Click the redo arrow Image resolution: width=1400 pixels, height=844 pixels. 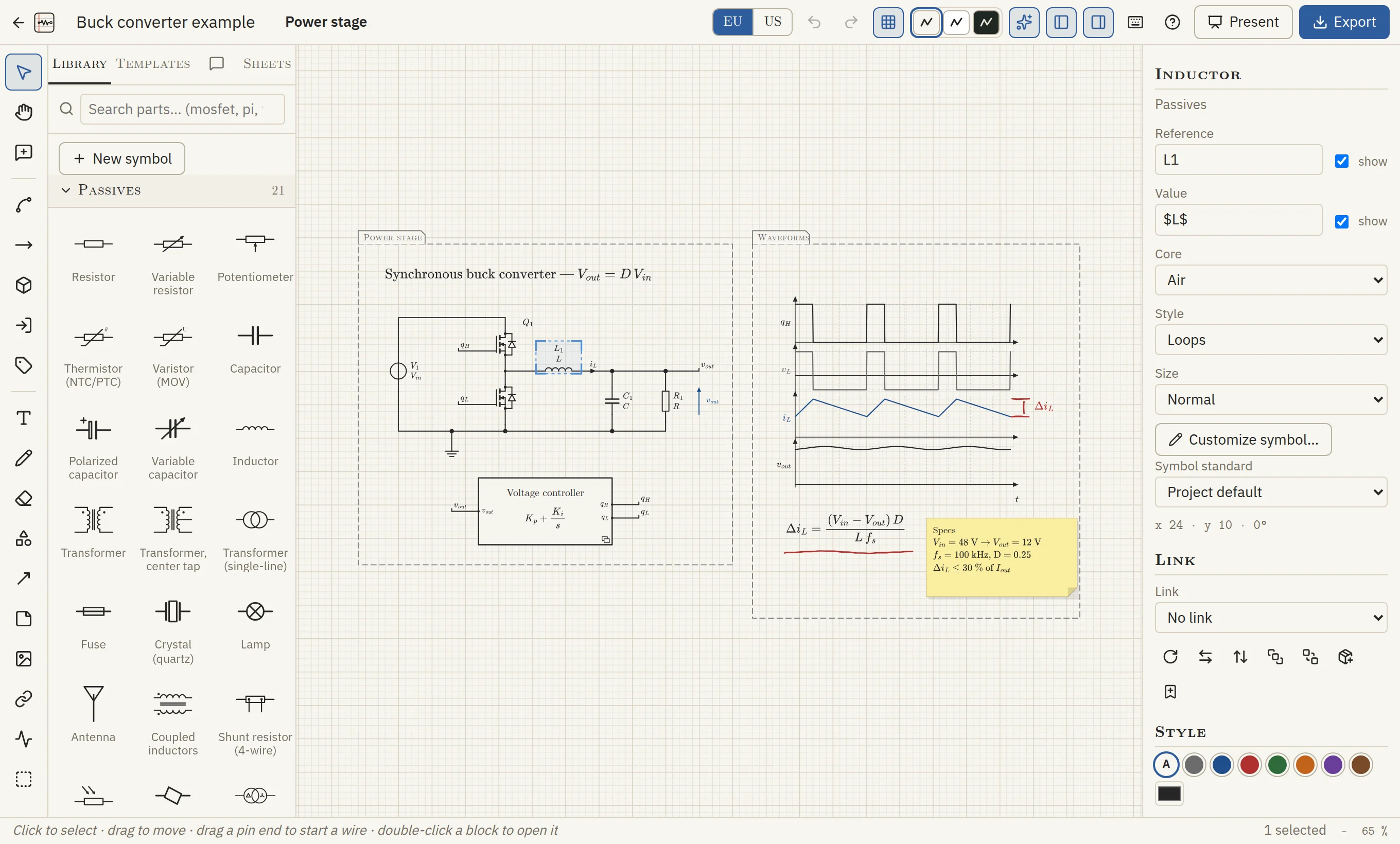[x=851, y=22]
